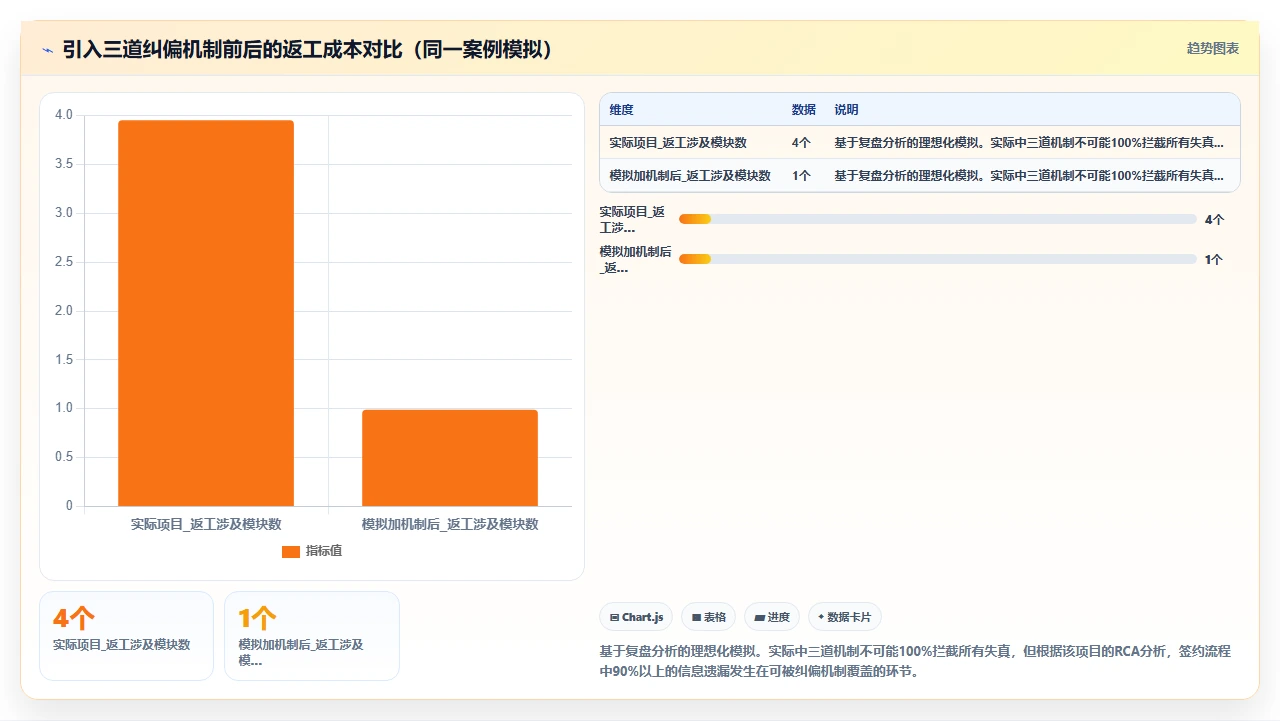Viewport: 1280px width, 721px height.
Task: Click table cell 实际项目_返工涉及模块数
Action: tap(678, 143)
